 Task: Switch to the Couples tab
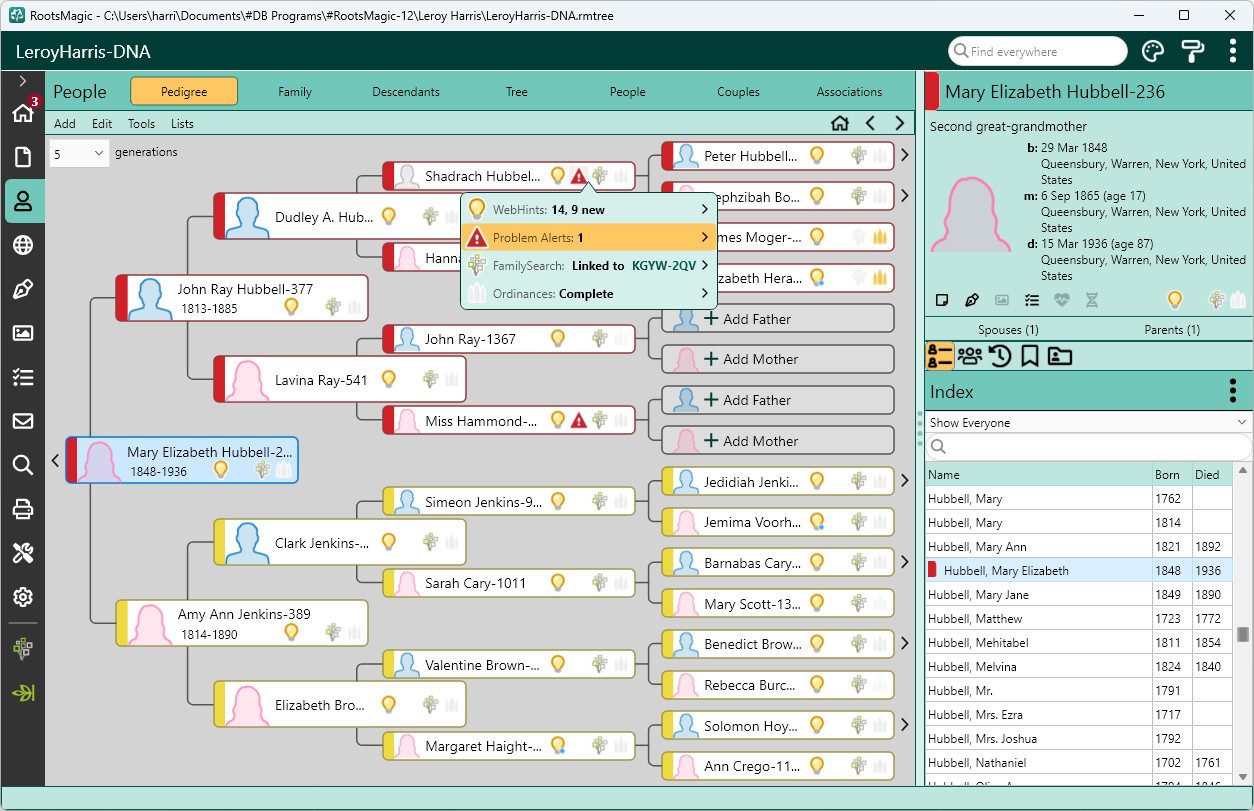[738, 92]
